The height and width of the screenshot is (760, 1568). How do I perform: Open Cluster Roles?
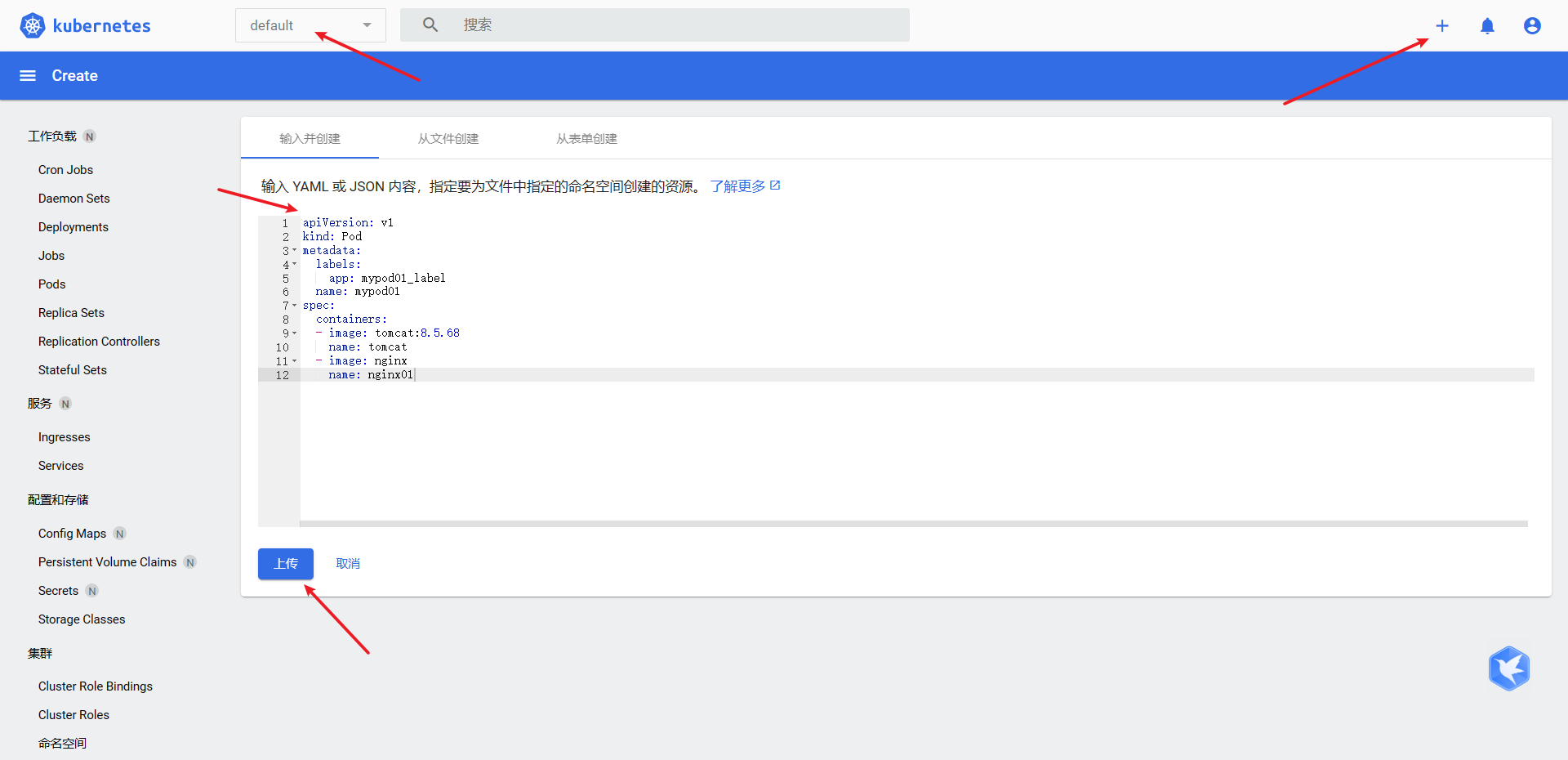[x=73, y=715]
